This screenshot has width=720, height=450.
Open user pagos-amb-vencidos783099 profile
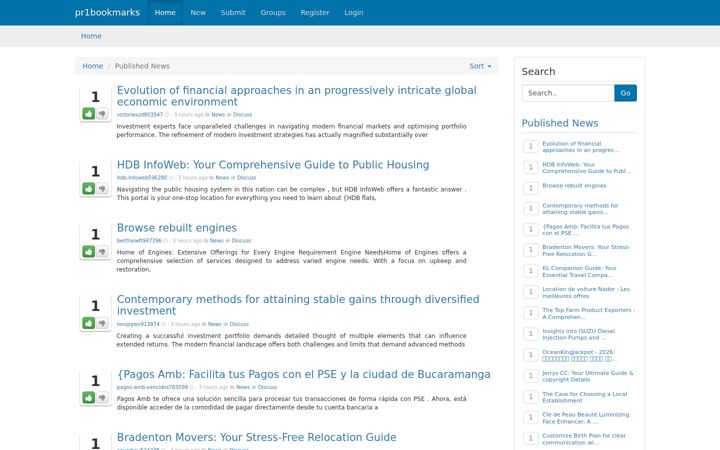[x=152, y=387]
